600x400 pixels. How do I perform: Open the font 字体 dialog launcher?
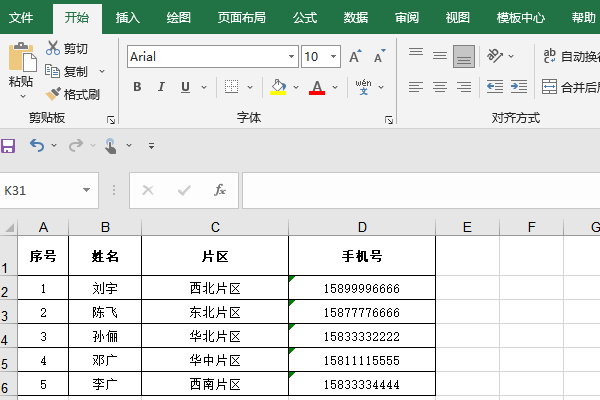tap(389, 120)
